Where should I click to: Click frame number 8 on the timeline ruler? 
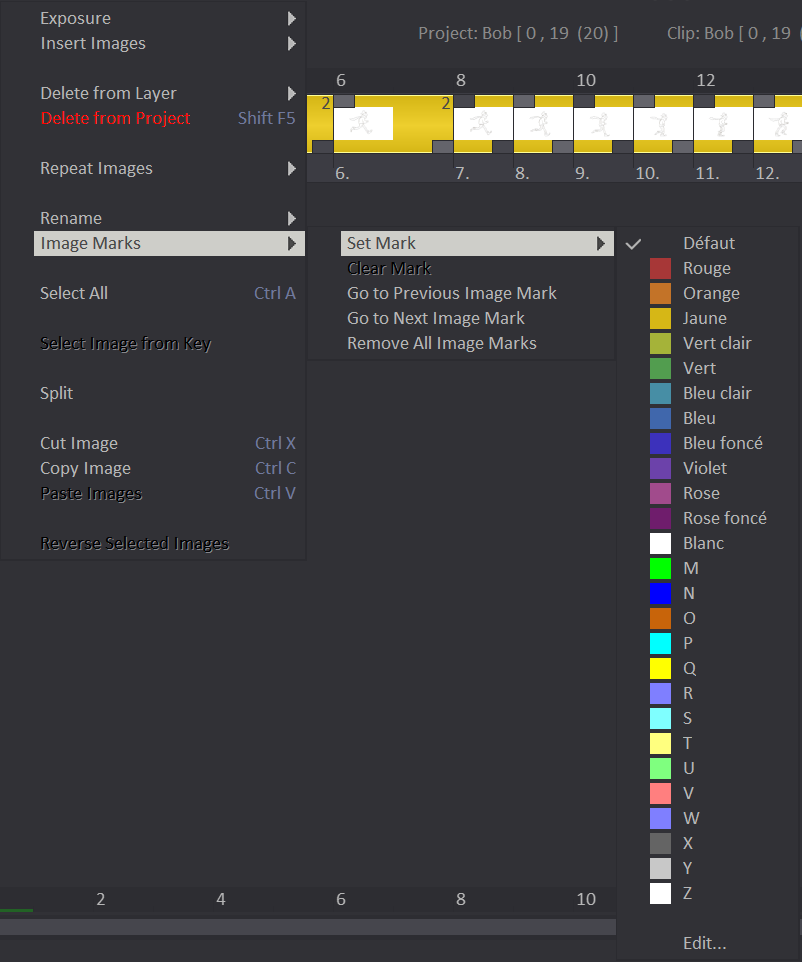(x=461, y=80)
